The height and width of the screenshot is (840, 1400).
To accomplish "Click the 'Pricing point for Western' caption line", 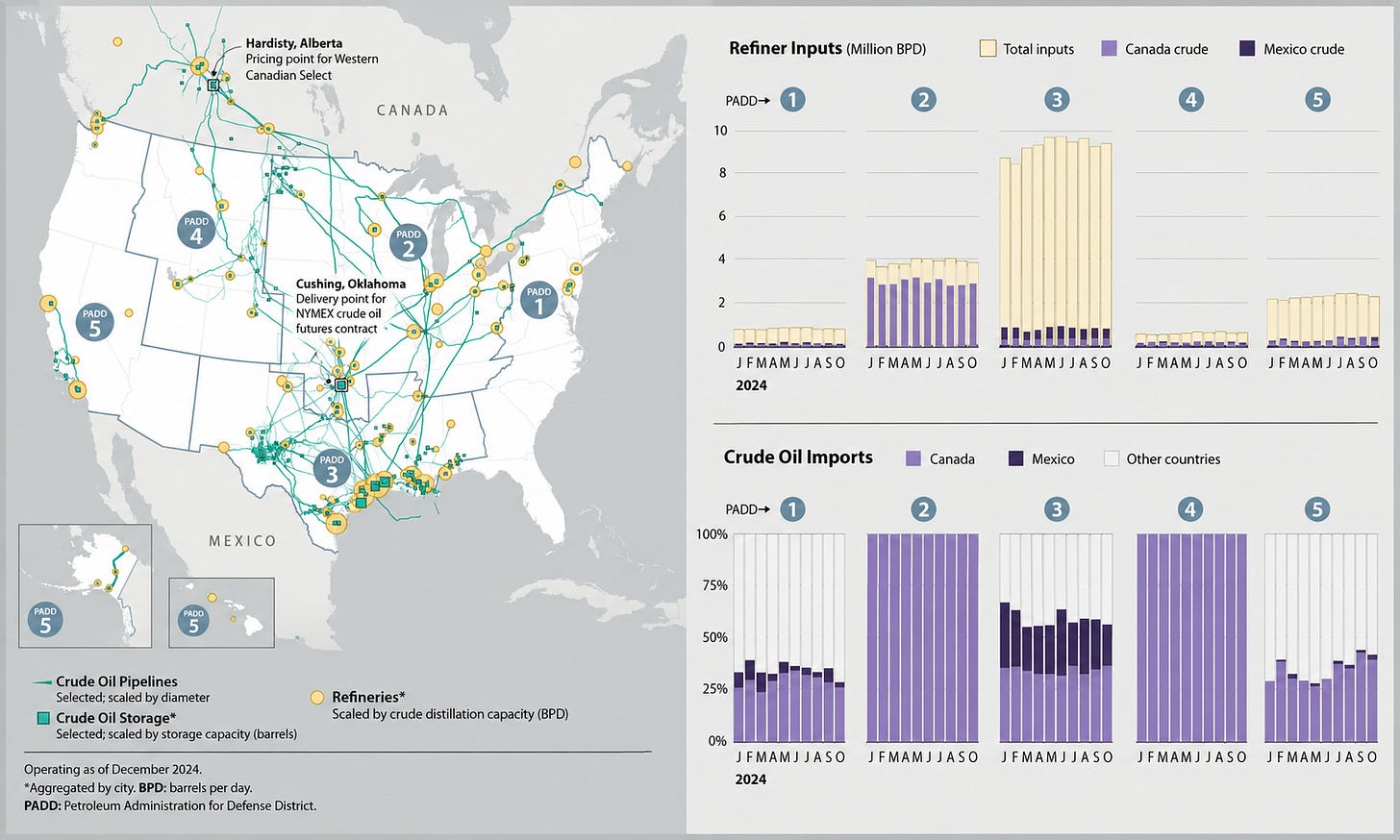I will [x=312, y=59].
